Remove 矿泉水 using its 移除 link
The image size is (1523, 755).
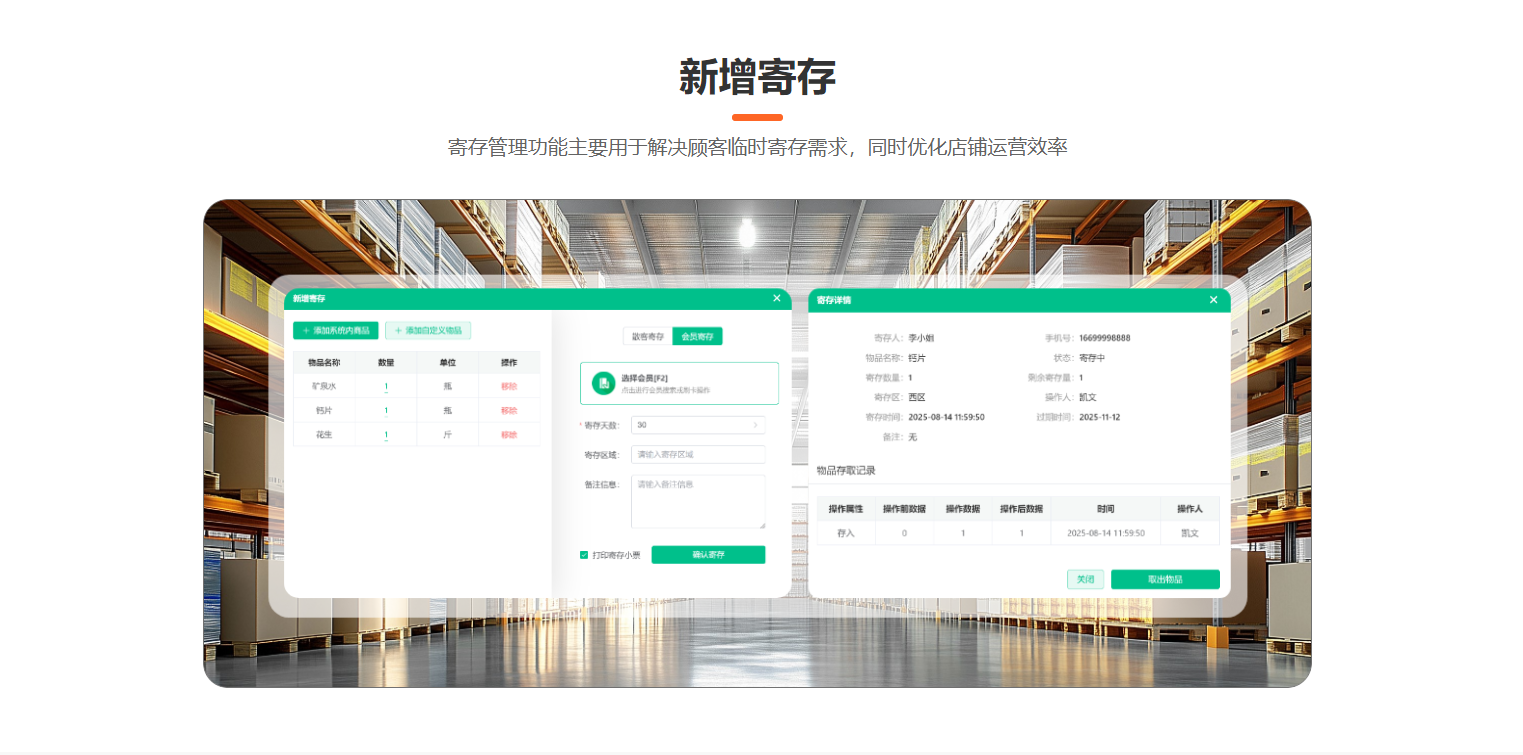(507, 384)
